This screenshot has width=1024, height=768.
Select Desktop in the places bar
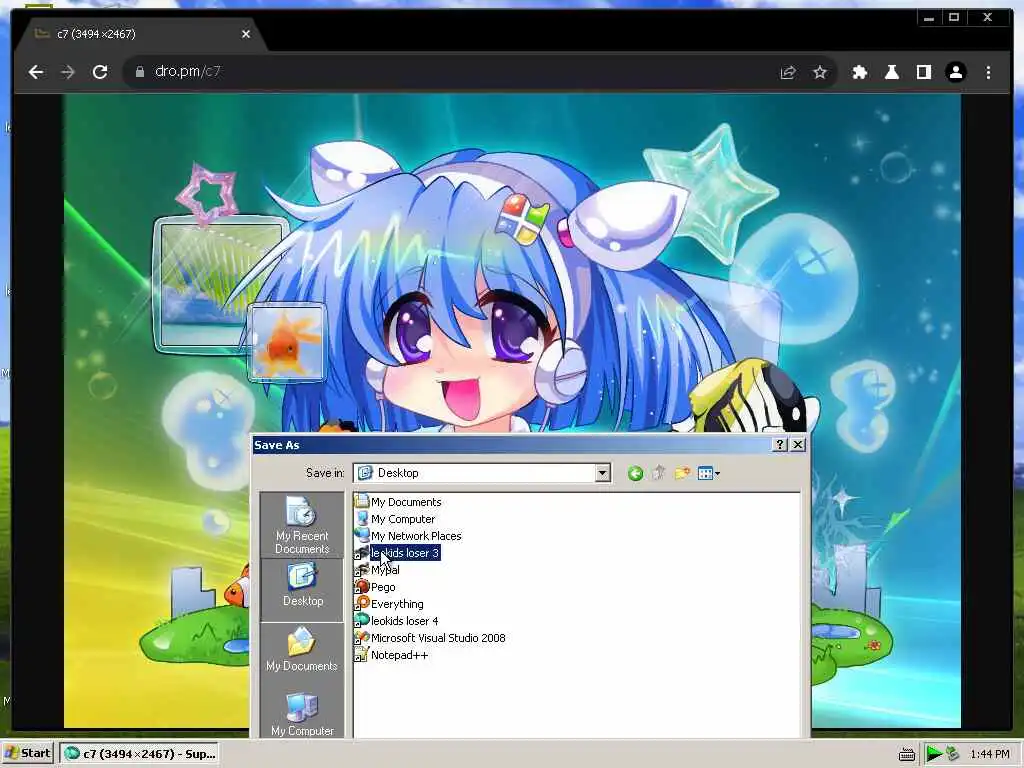pyautogui.click(x=302, y=588)
